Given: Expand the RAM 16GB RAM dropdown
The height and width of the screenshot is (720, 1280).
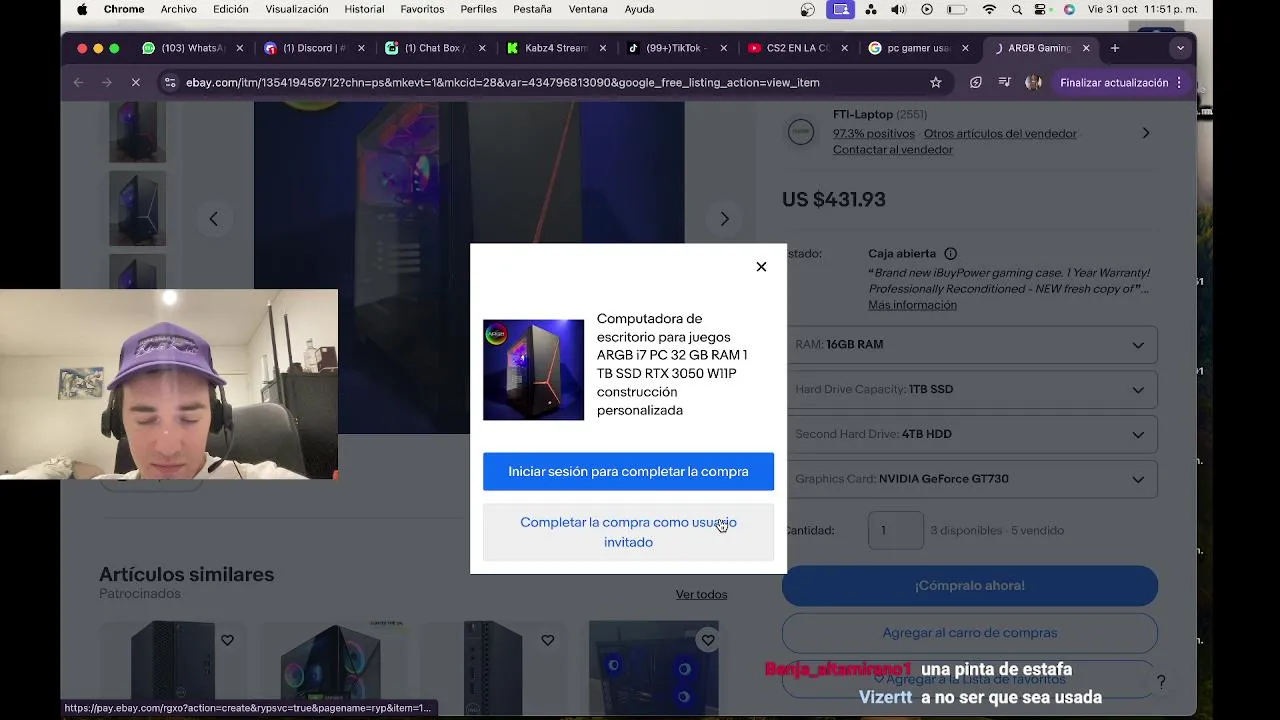Looking at the screenshot, I should pyautogui.click(x=970, y=345).
